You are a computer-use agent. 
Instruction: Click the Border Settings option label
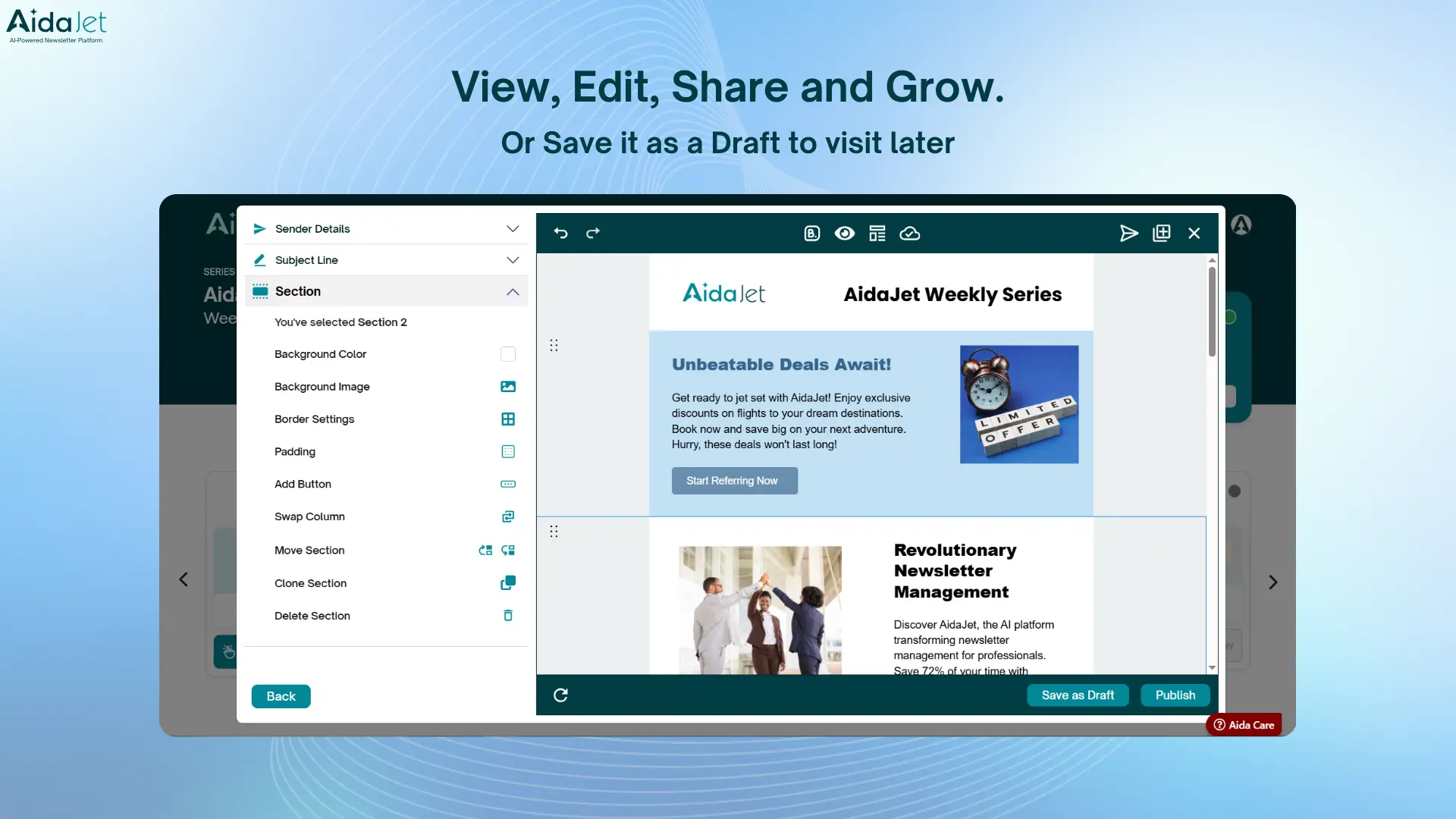click(314, 419)
